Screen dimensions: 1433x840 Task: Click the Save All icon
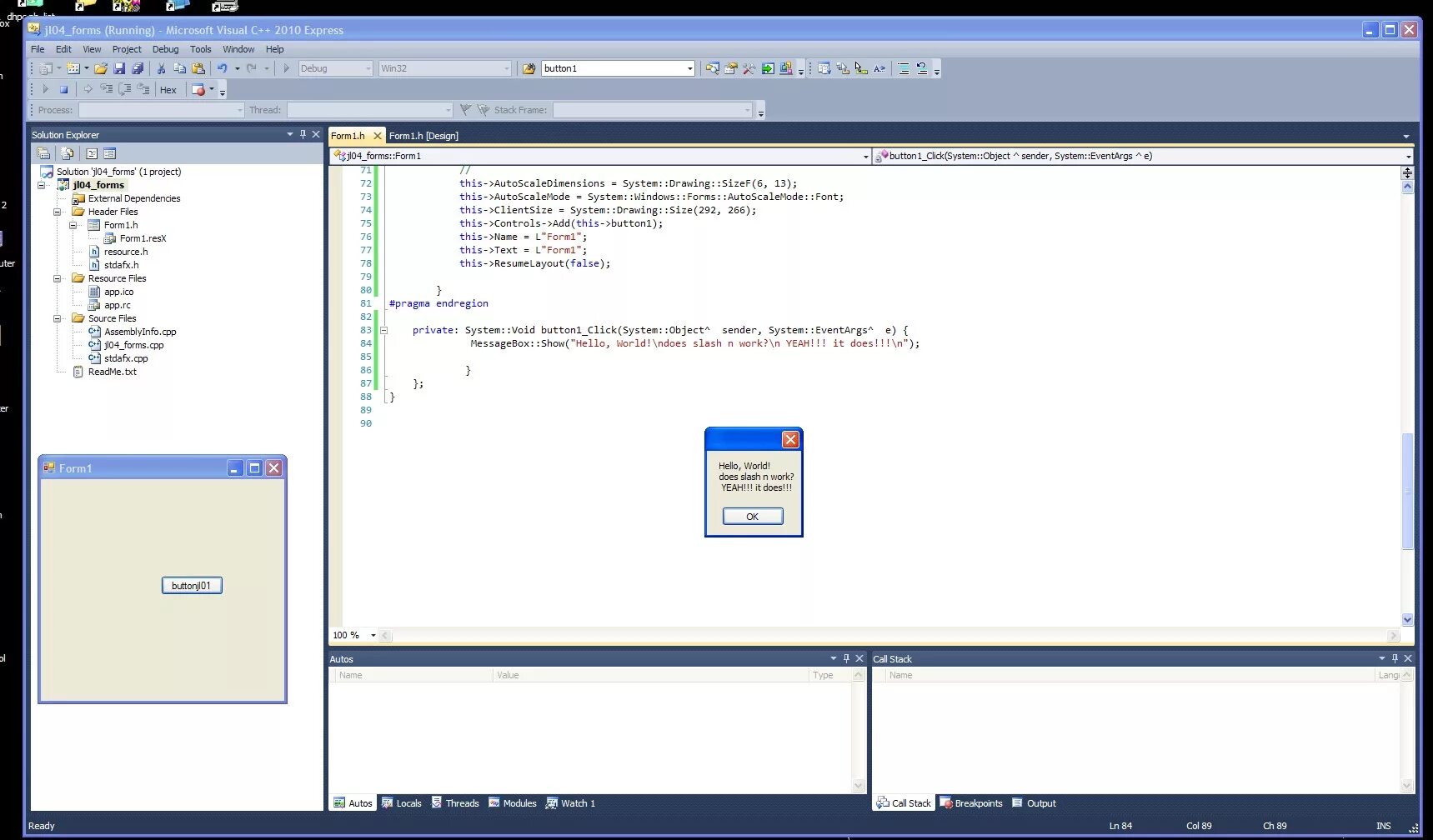tap(138, 68)
